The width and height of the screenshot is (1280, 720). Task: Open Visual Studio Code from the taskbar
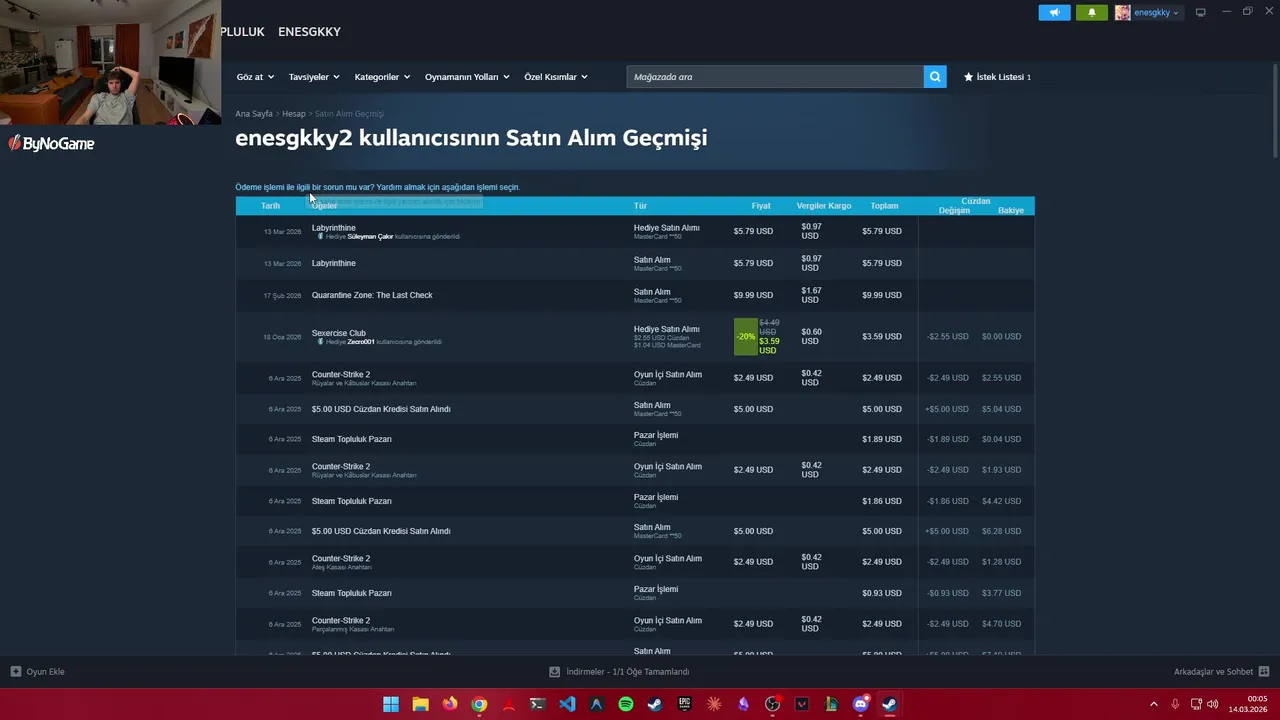point(567,704)
